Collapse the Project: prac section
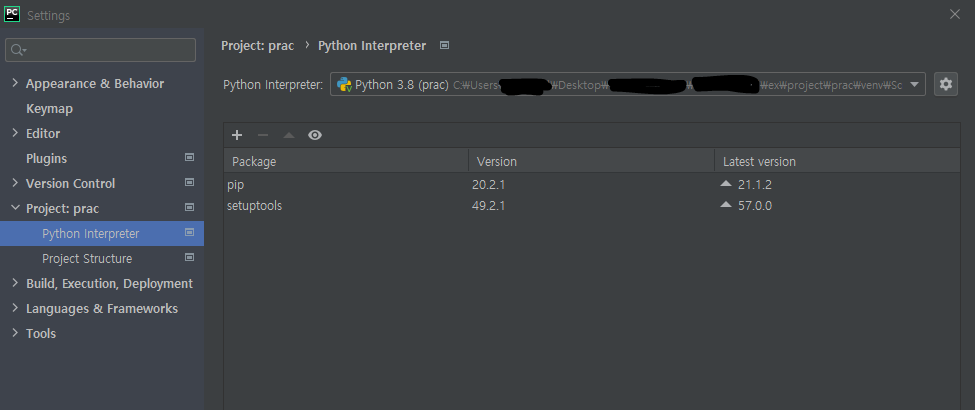The height and width of the screenshot is (410, 975). click(x=14, y=209)
